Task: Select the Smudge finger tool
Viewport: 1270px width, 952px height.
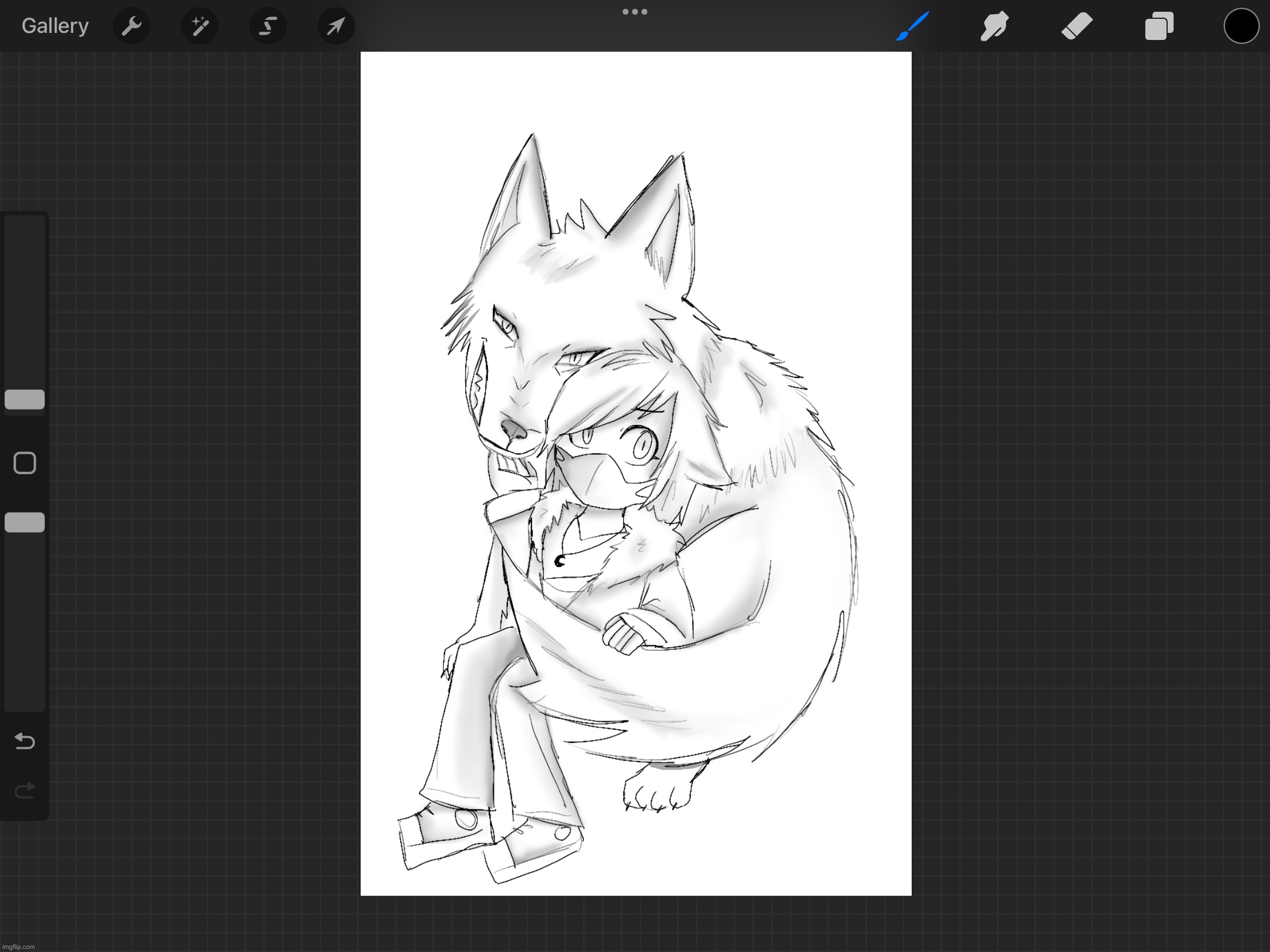Action: pyautogui.click(x=994, y=26)
